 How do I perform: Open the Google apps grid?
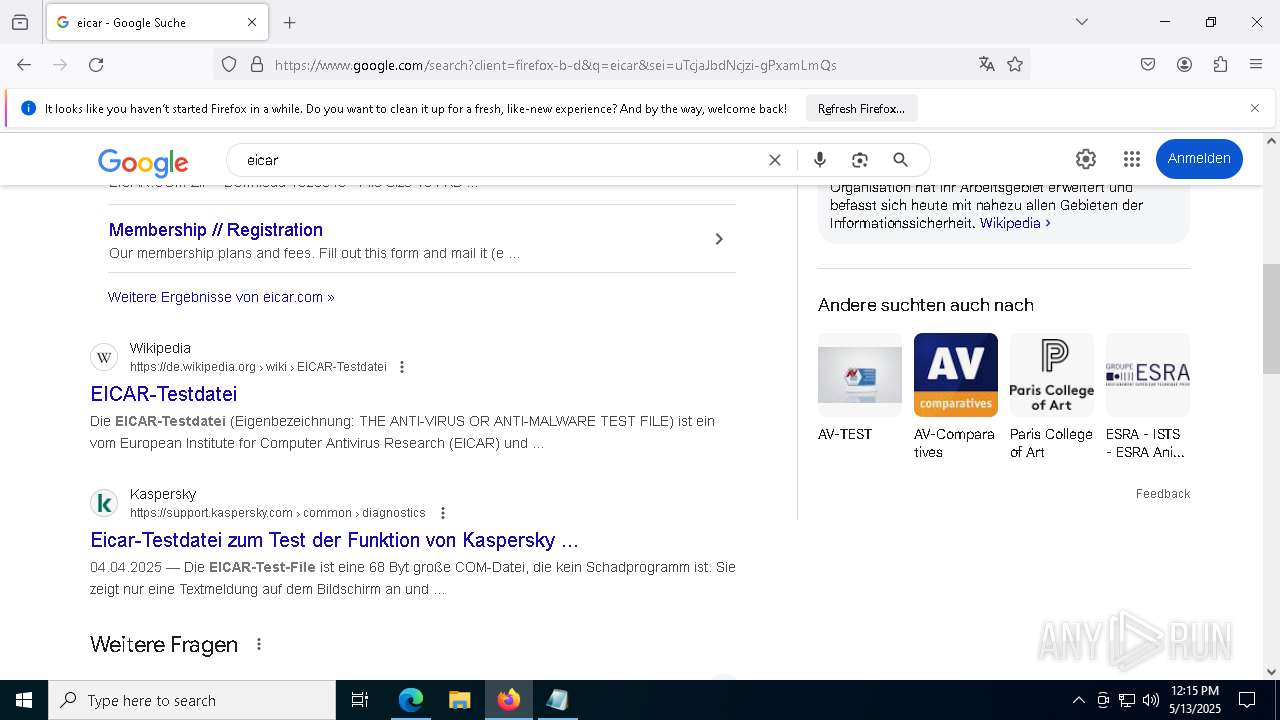(x=1132, y=159)
